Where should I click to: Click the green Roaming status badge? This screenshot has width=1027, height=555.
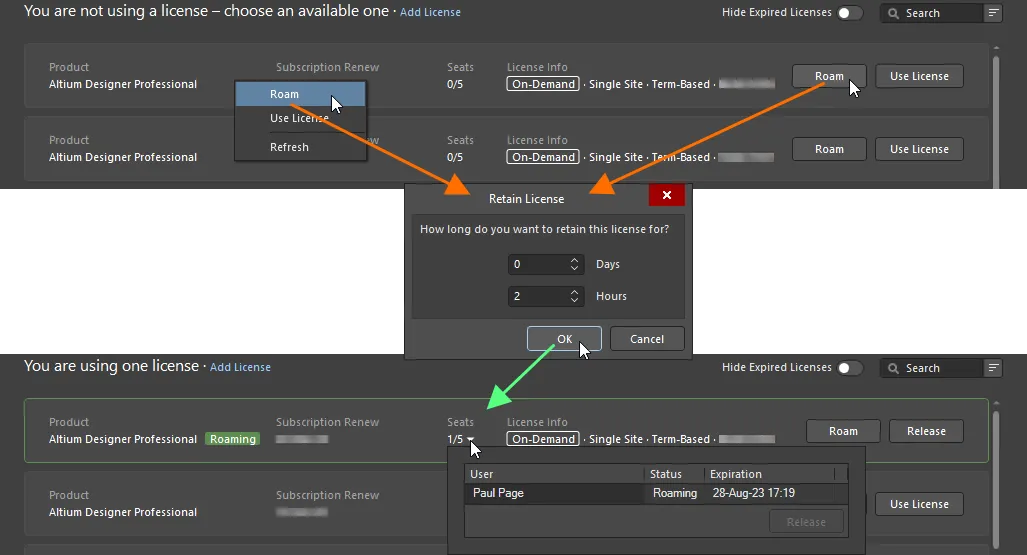pos(233,439)
